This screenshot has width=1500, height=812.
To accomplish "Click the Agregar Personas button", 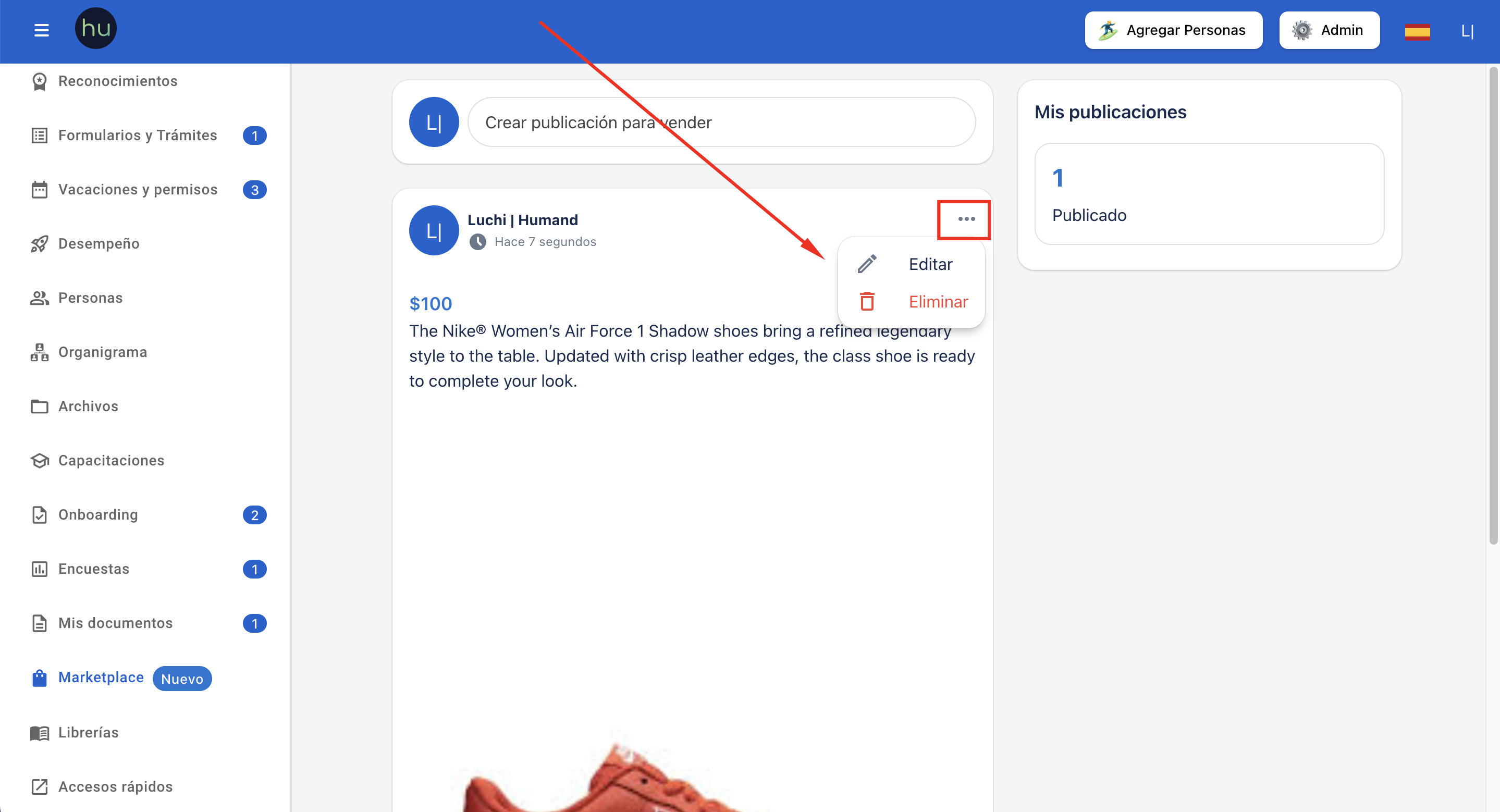I will [x=1173, y=30].
